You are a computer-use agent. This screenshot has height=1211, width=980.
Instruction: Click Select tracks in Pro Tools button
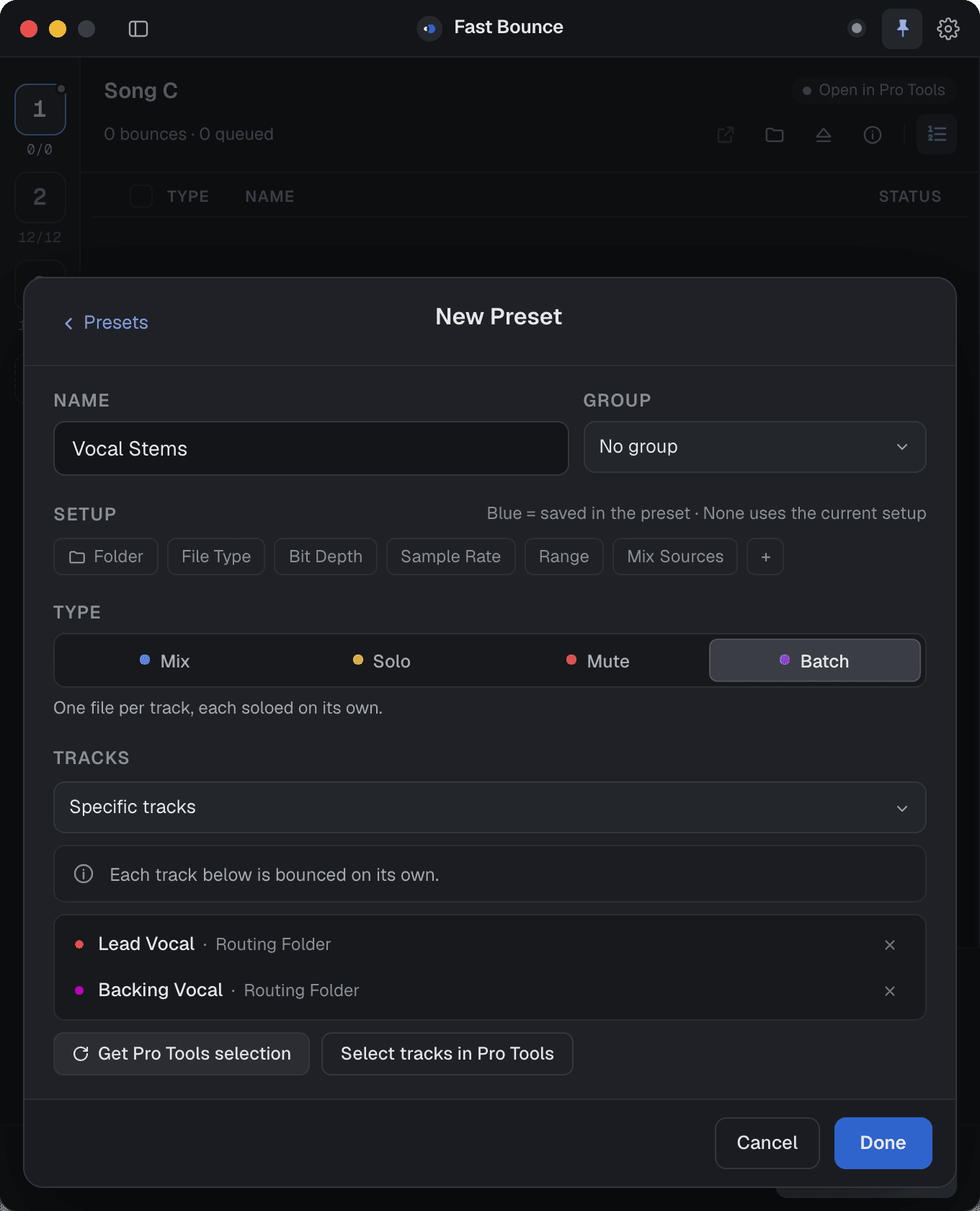pyautogui.click(x=447, y=1054)
